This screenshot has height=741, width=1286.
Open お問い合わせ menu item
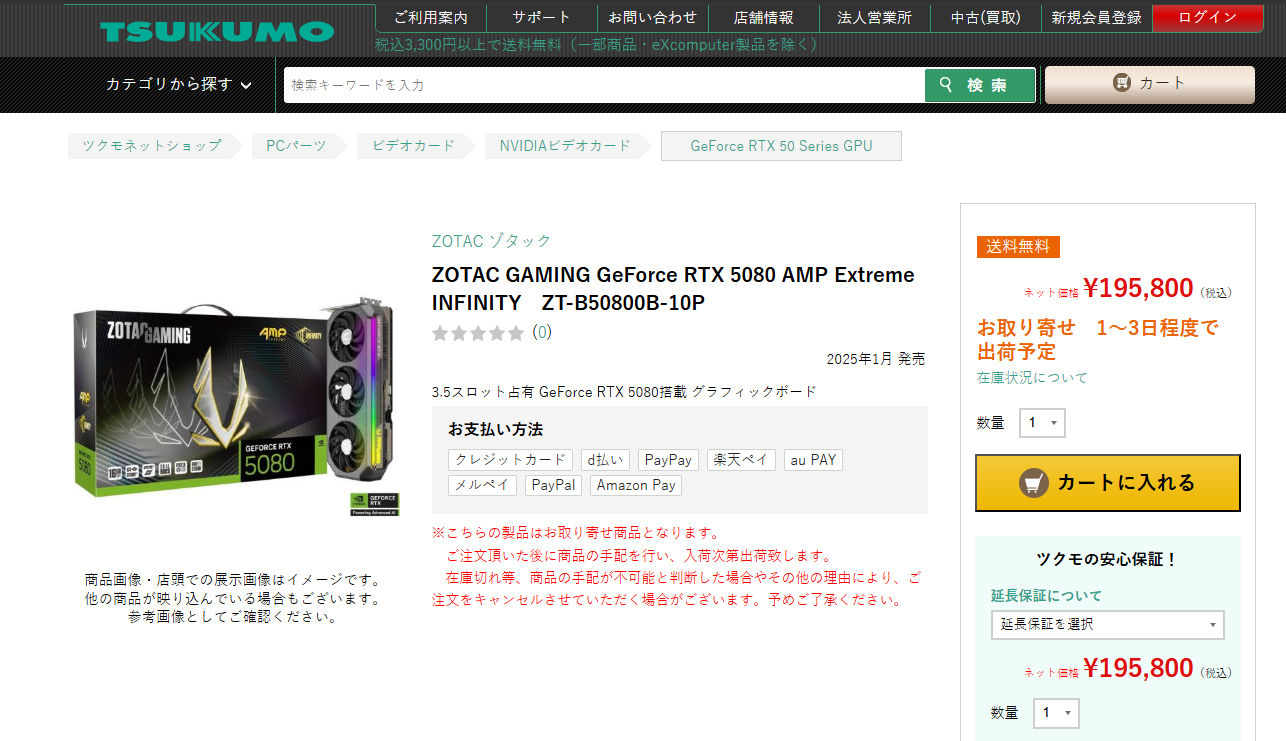[653, 18]
